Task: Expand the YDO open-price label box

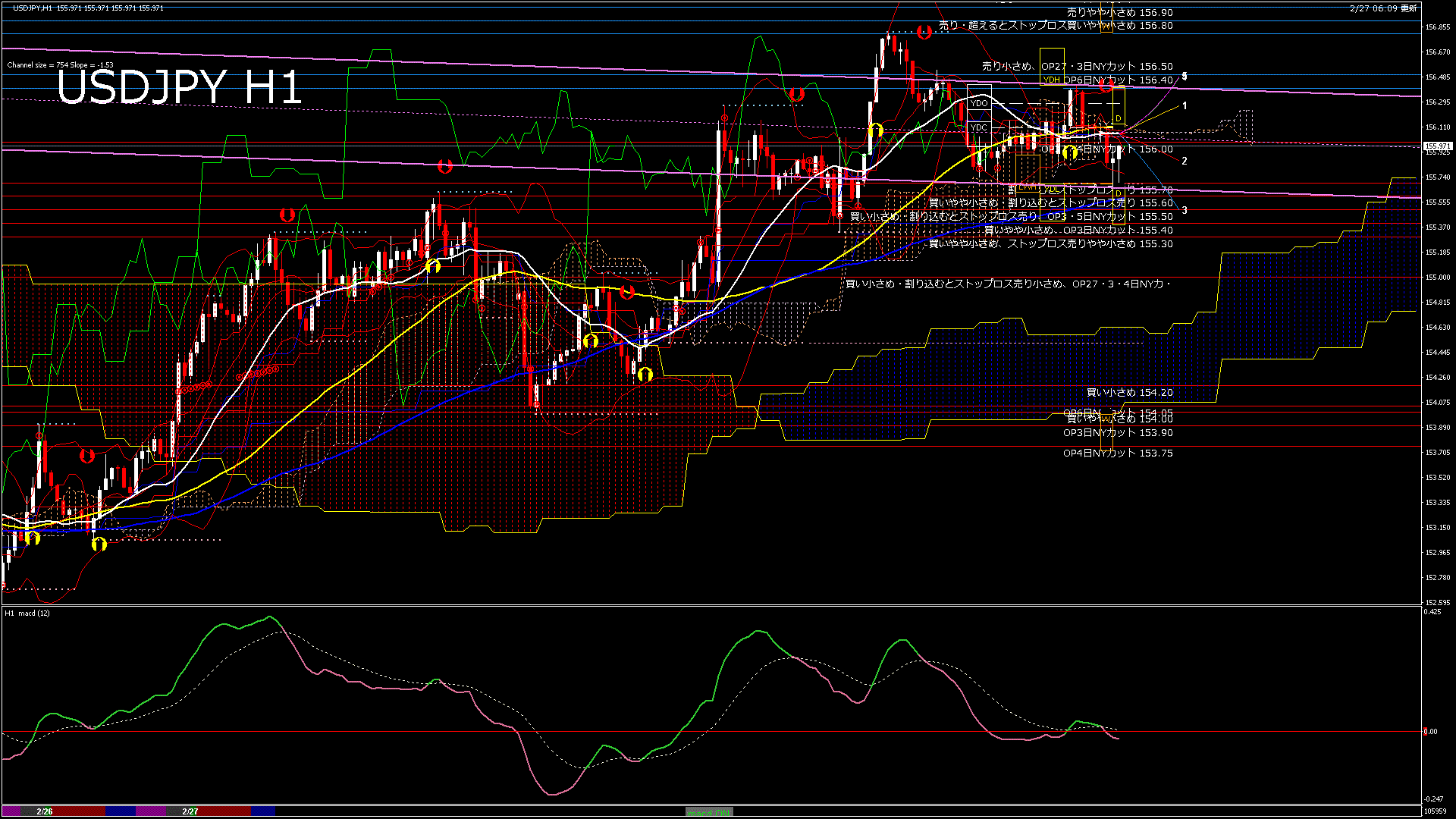Action: pos(979,102)
